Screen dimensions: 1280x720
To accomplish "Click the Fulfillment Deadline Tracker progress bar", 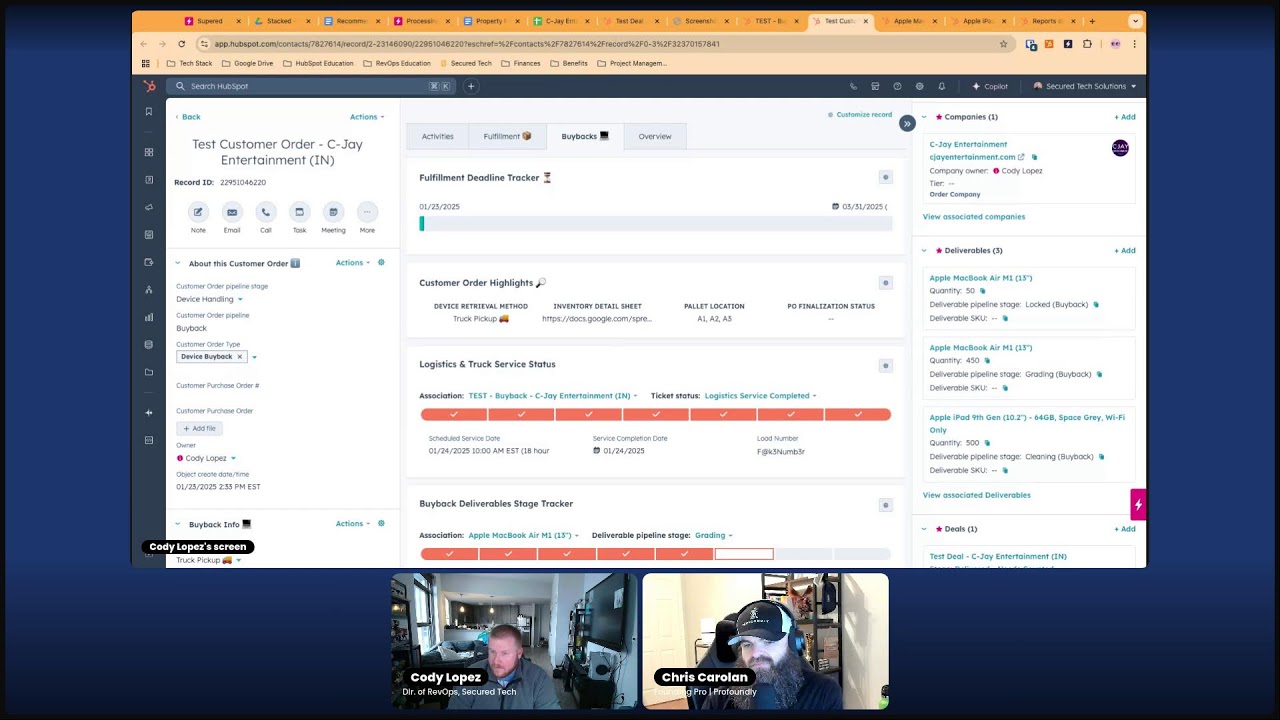I will coord(655,224).
